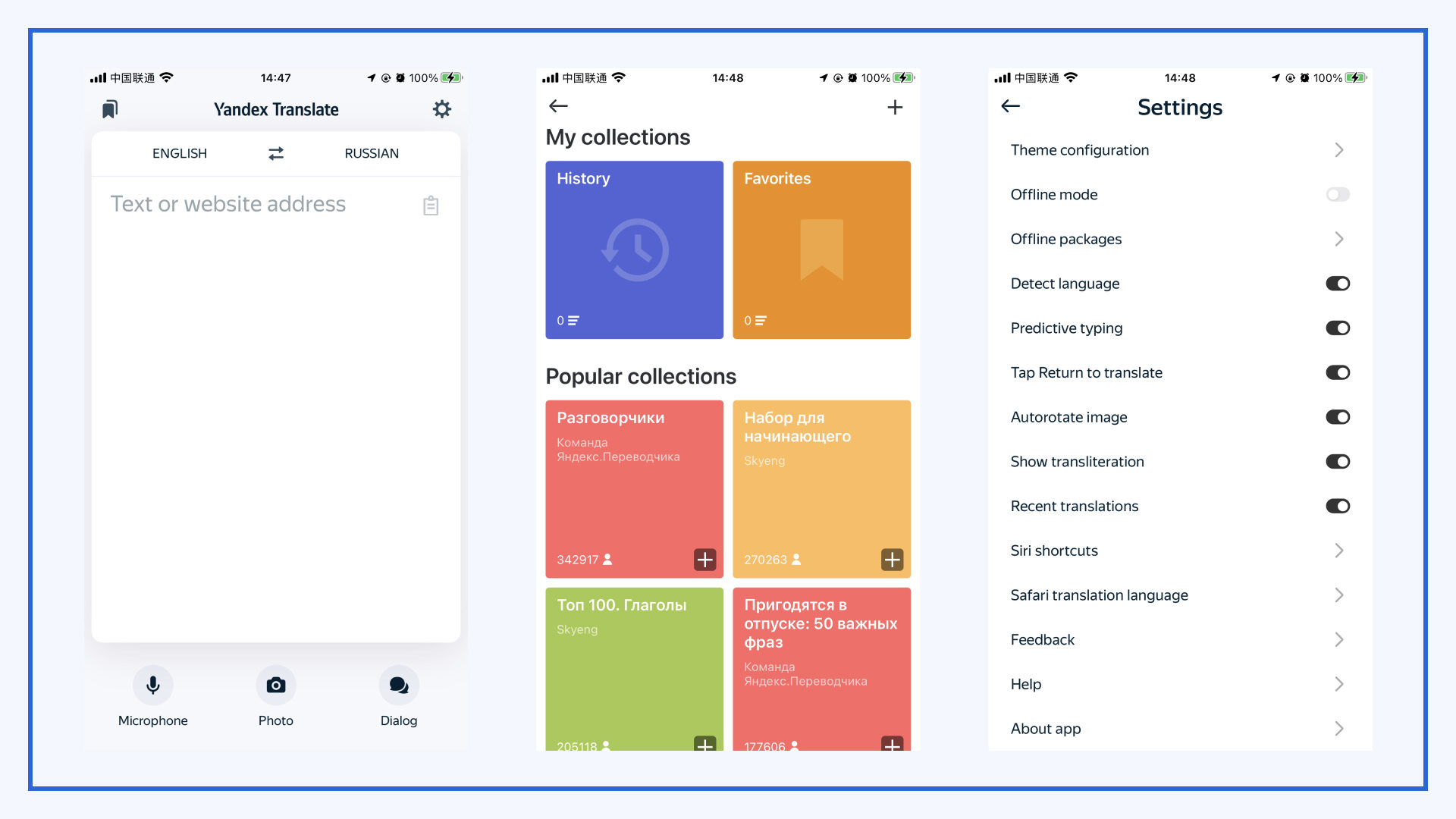Tap the Favorites collection card

[821, 249]
